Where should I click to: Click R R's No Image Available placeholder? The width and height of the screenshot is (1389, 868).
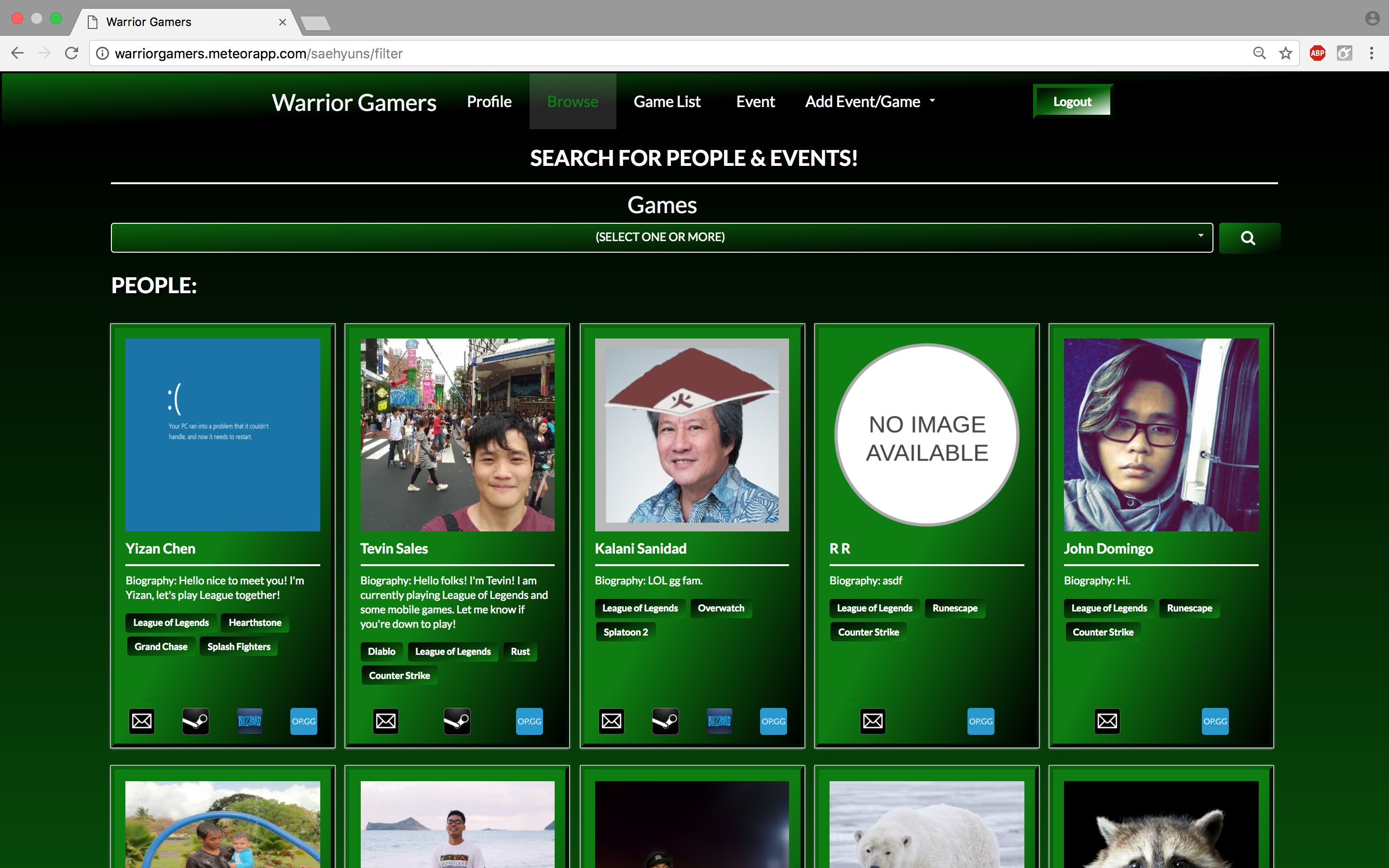[x=927, y=434]
